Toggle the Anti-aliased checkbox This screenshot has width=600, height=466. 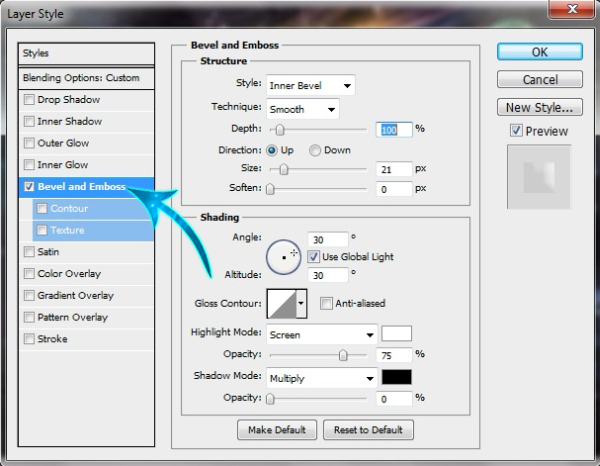pyautogui.click(x=326, y=304)
